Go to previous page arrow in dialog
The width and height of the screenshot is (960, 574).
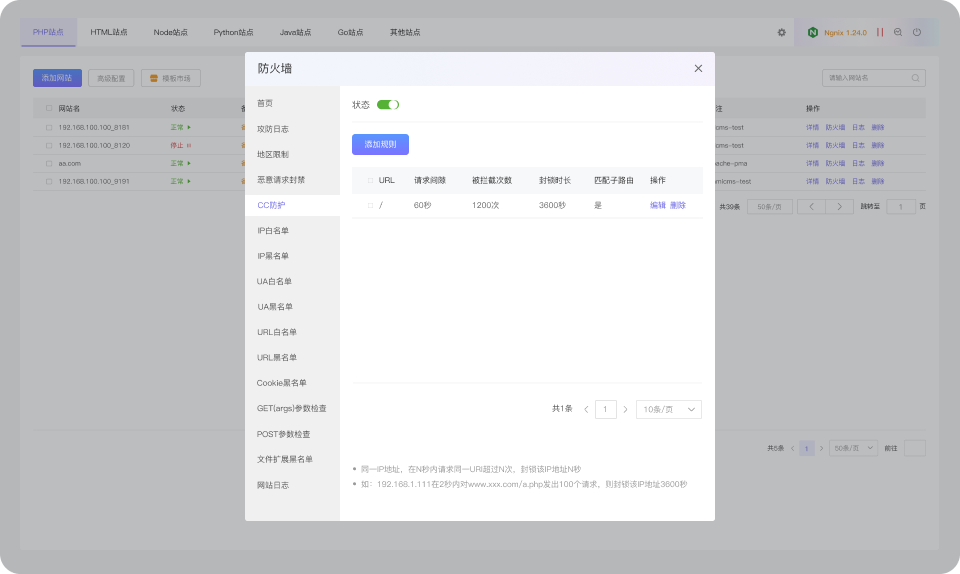pyautogui.click(x=586, y=409)
